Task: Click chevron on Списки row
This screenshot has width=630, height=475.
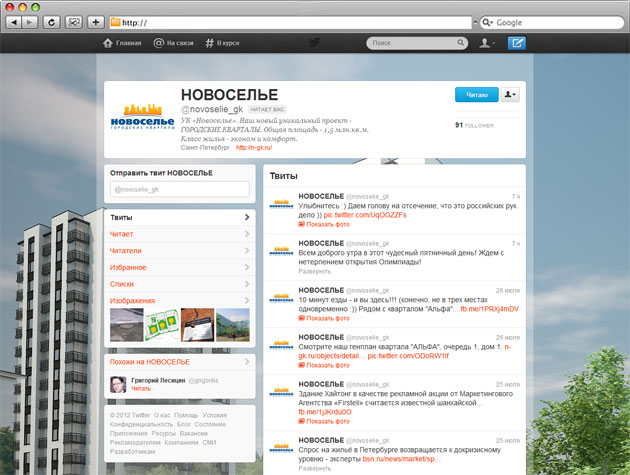Action: [247, 284]
